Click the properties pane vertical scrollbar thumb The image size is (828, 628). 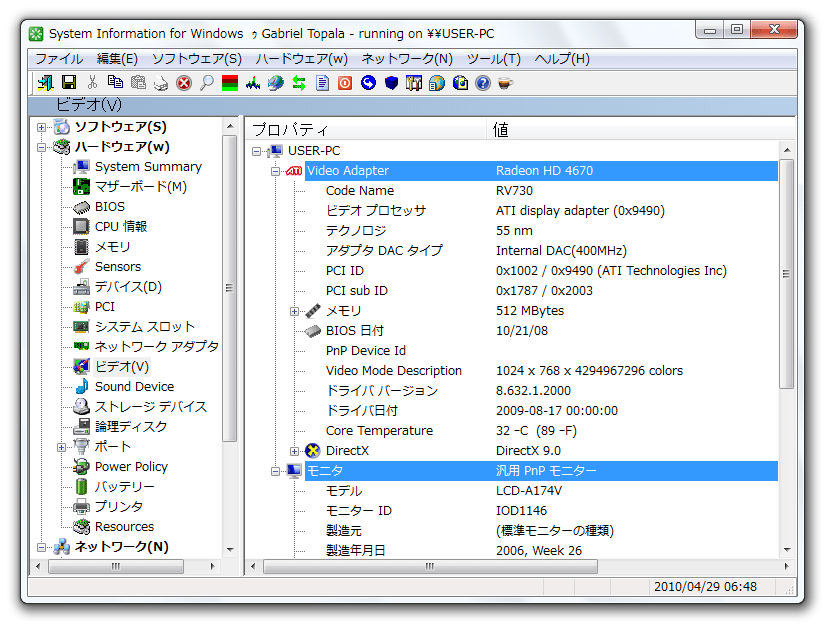click(786, 274)
